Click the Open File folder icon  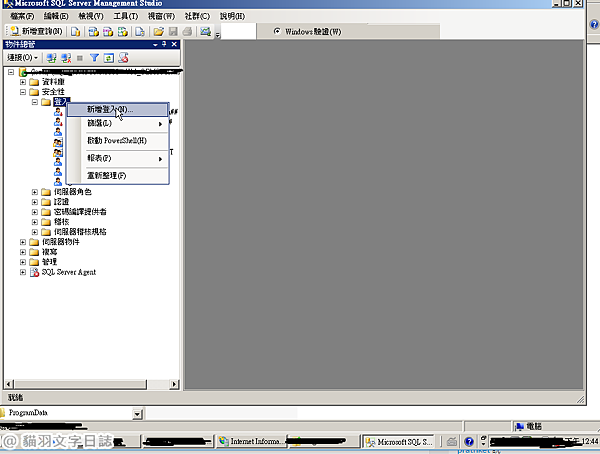click(158, 31)
